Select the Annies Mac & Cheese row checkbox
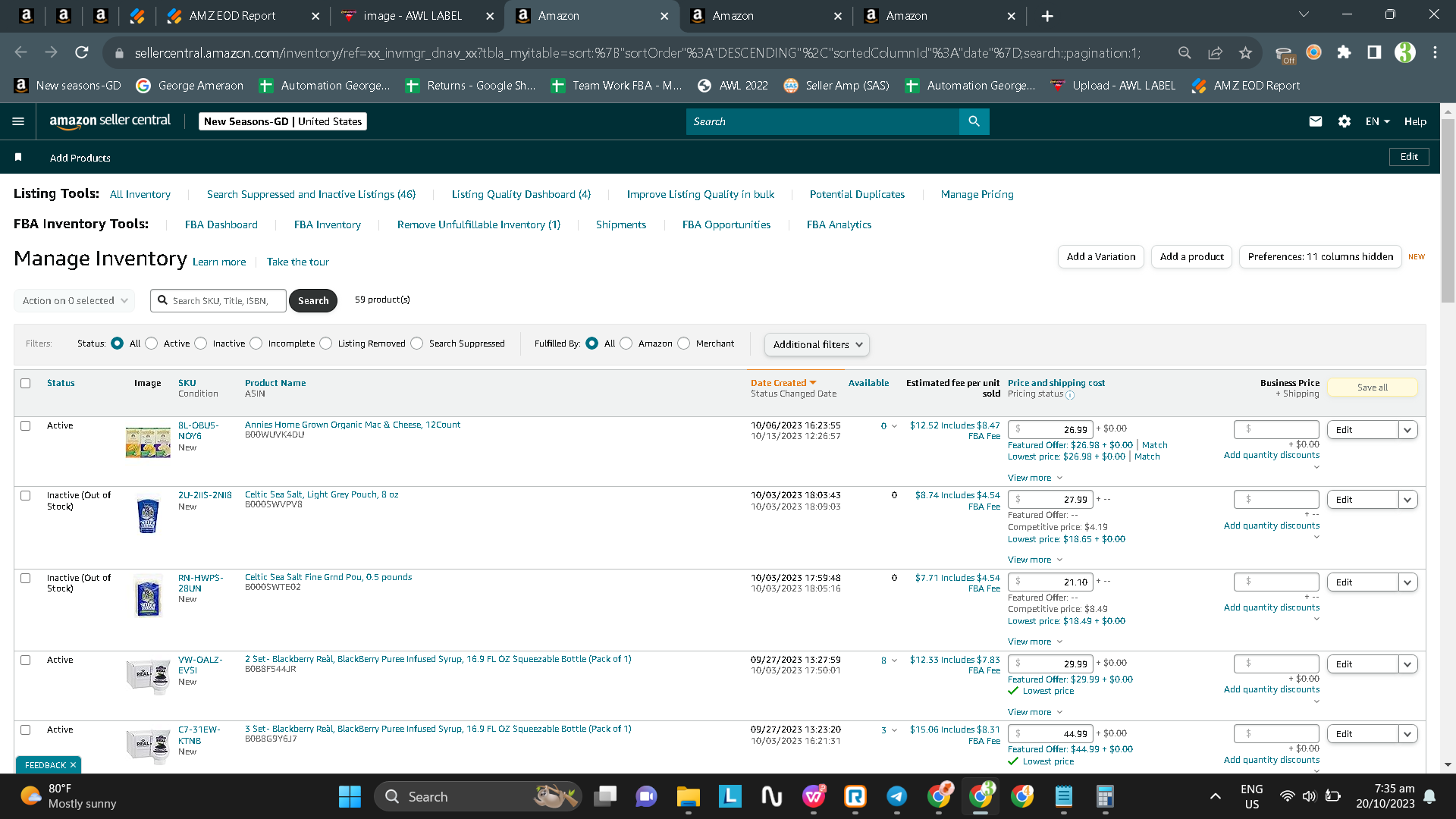The image size is (1456, 819). point(26,425)
